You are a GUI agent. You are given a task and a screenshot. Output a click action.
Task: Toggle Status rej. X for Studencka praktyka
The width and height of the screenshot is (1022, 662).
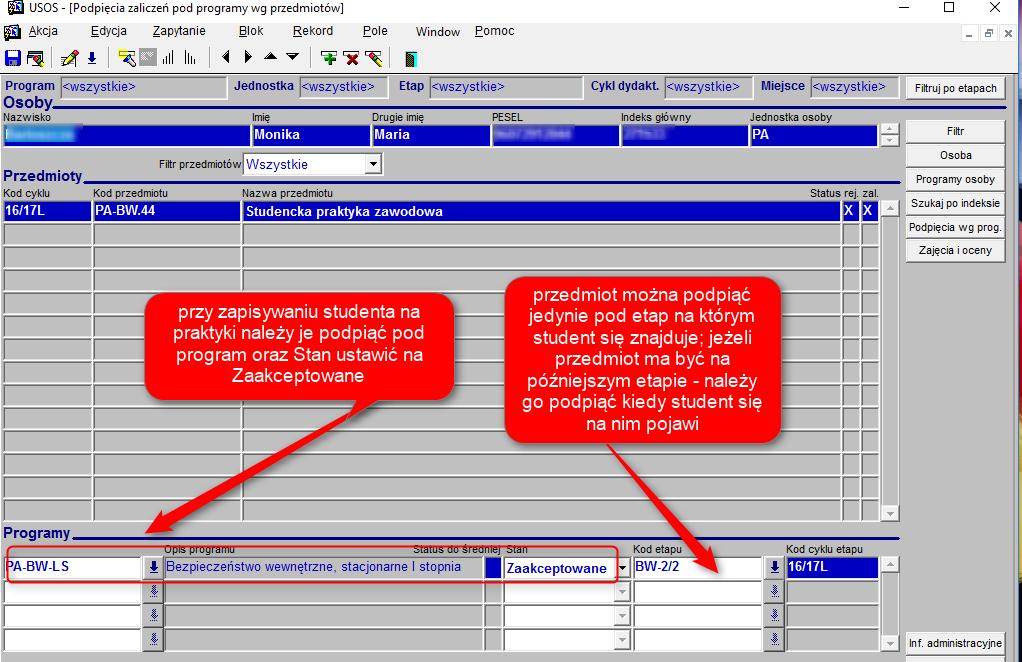(x=850, y=211)
